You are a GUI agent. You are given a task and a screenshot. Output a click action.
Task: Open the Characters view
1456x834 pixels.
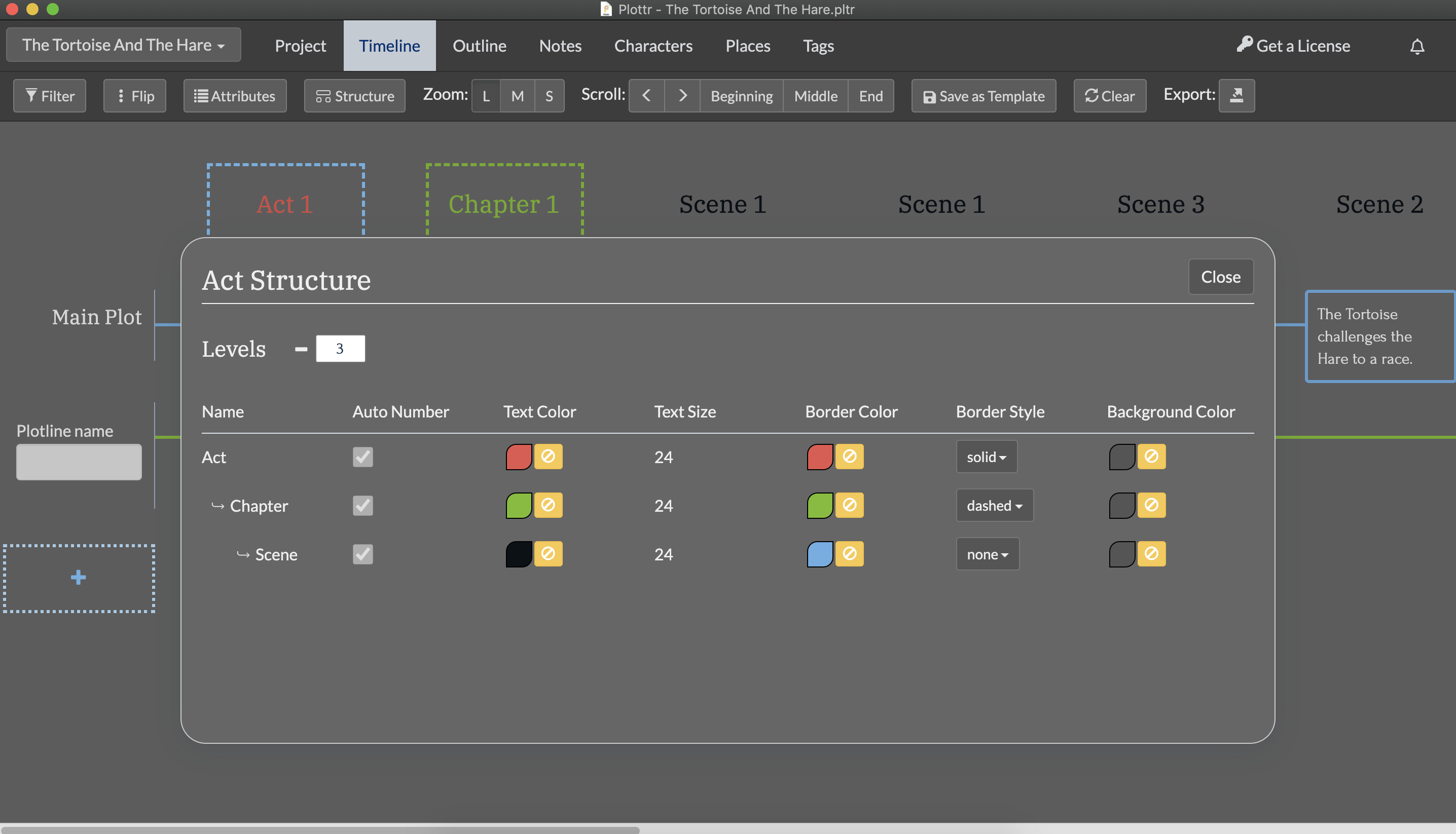(x=653, y=45)
